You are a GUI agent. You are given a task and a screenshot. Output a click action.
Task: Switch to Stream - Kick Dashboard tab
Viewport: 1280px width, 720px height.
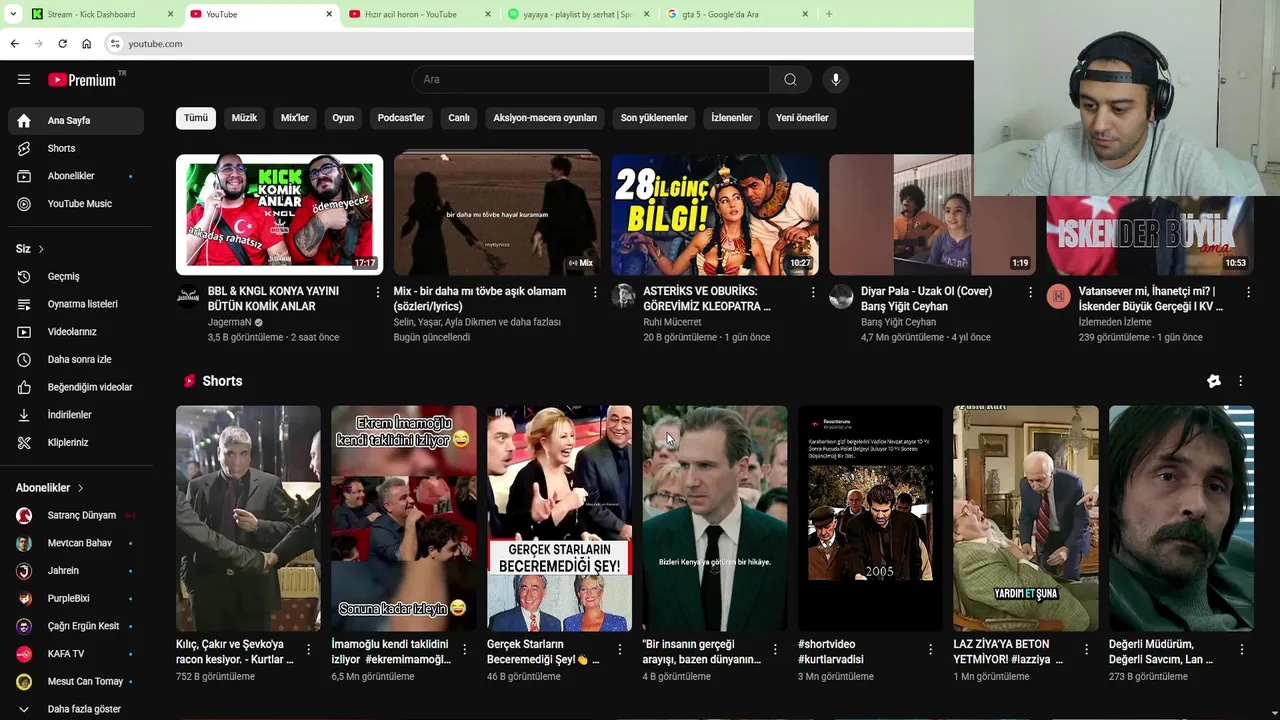pos(100,14)
